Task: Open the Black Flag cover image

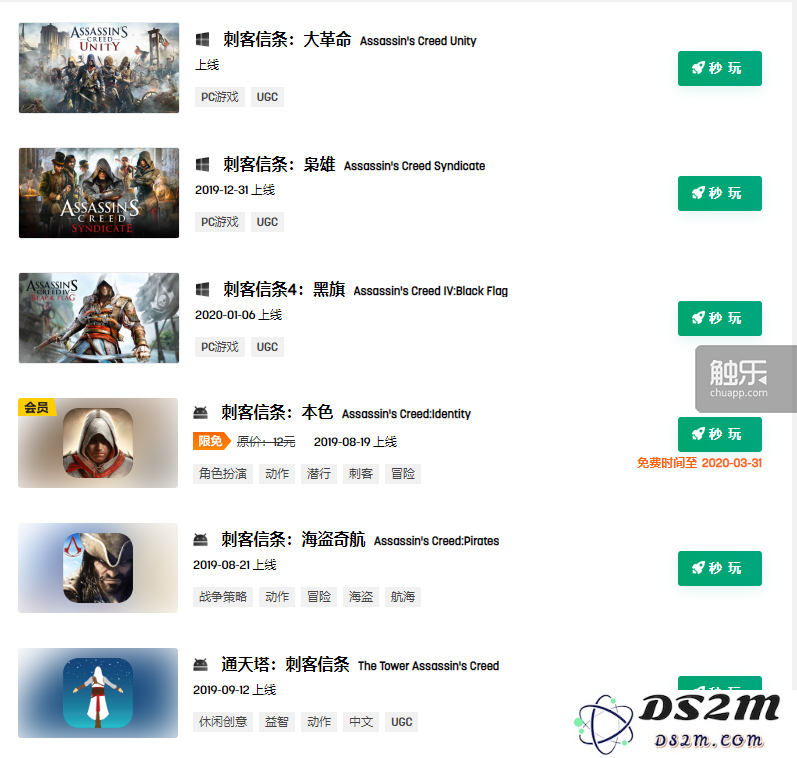Action: [x=99, y=318]
